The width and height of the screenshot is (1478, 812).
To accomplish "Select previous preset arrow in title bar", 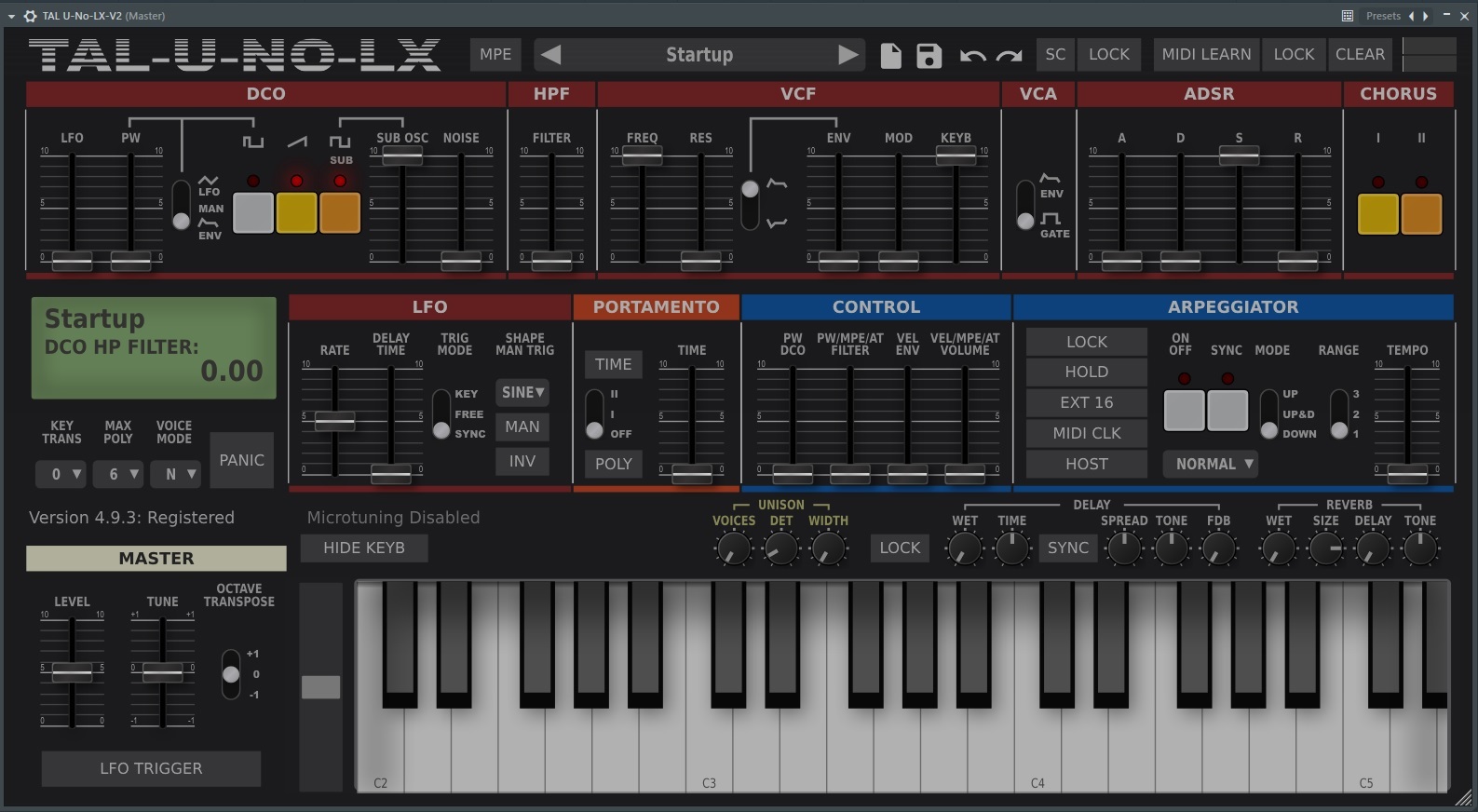I will point(1412,16).
